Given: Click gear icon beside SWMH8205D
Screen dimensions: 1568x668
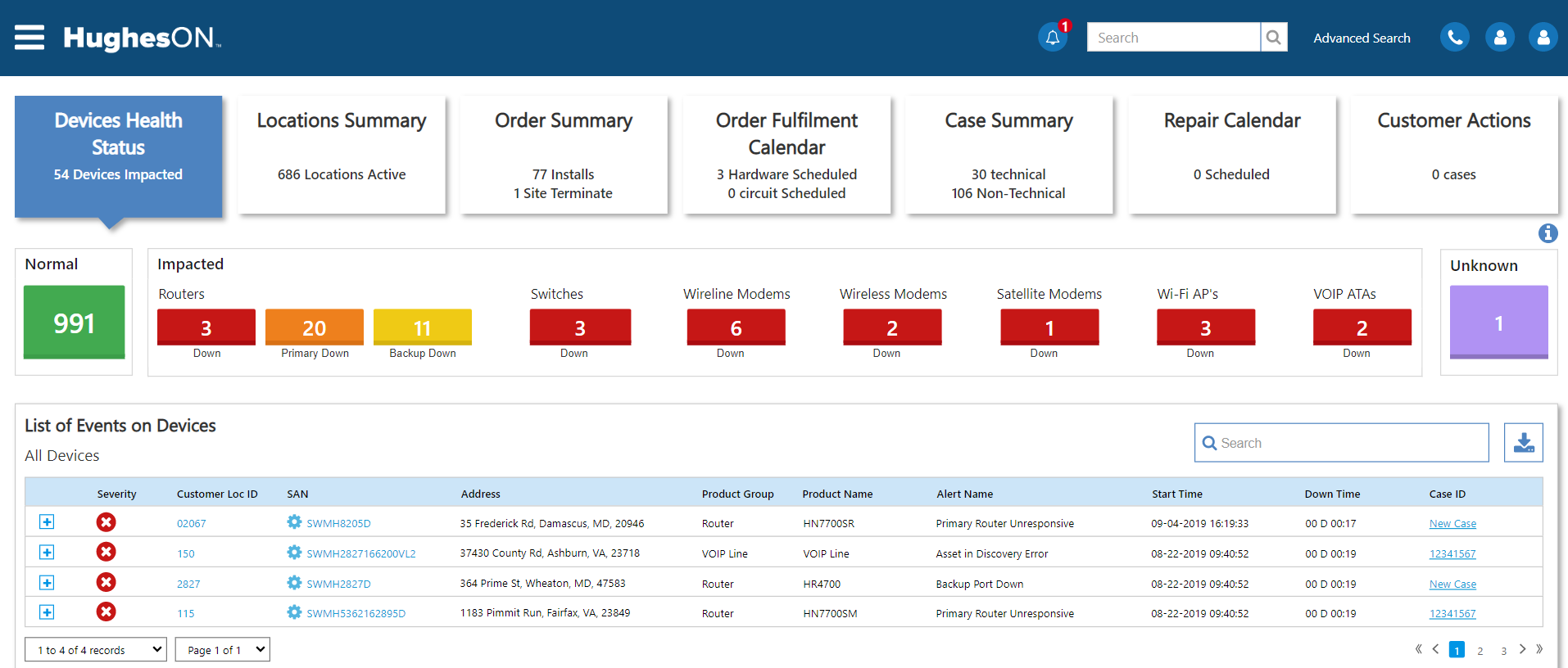Looking at the screenshot, I should (x=294, y=522).
